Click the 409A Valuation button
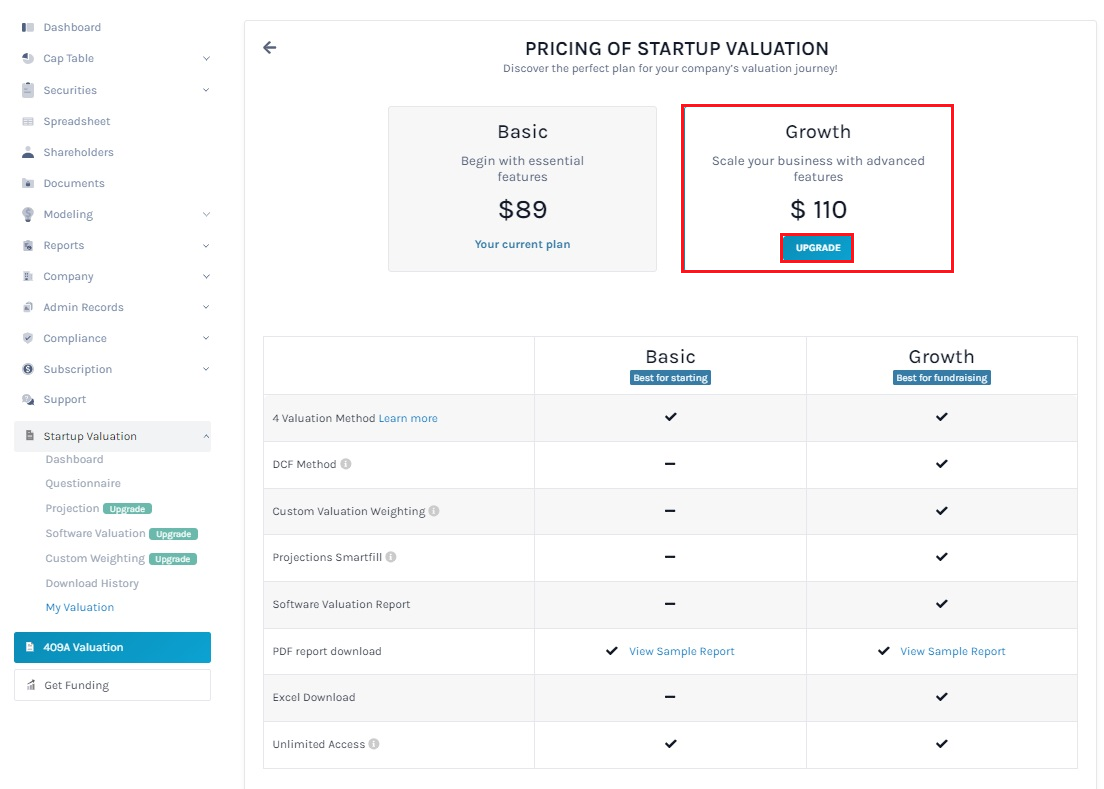The image size is (1104, 789). (x=113, y=648)
